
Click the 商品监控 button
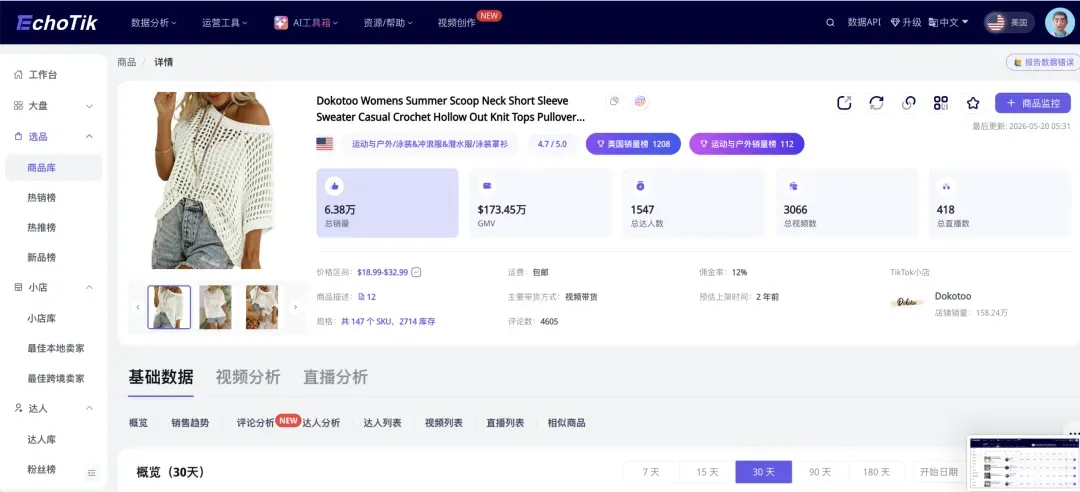point(1032,103)
